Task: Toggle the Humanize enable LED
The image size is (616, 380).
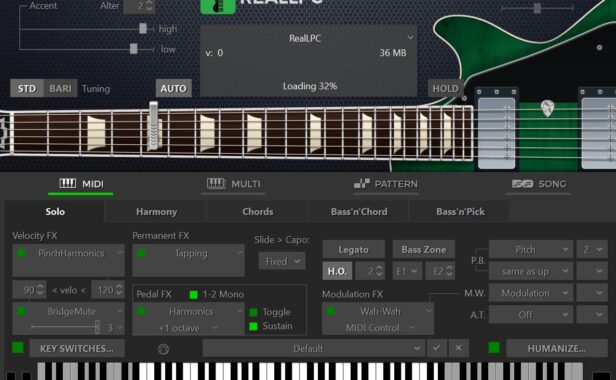Action: point(494,347)
